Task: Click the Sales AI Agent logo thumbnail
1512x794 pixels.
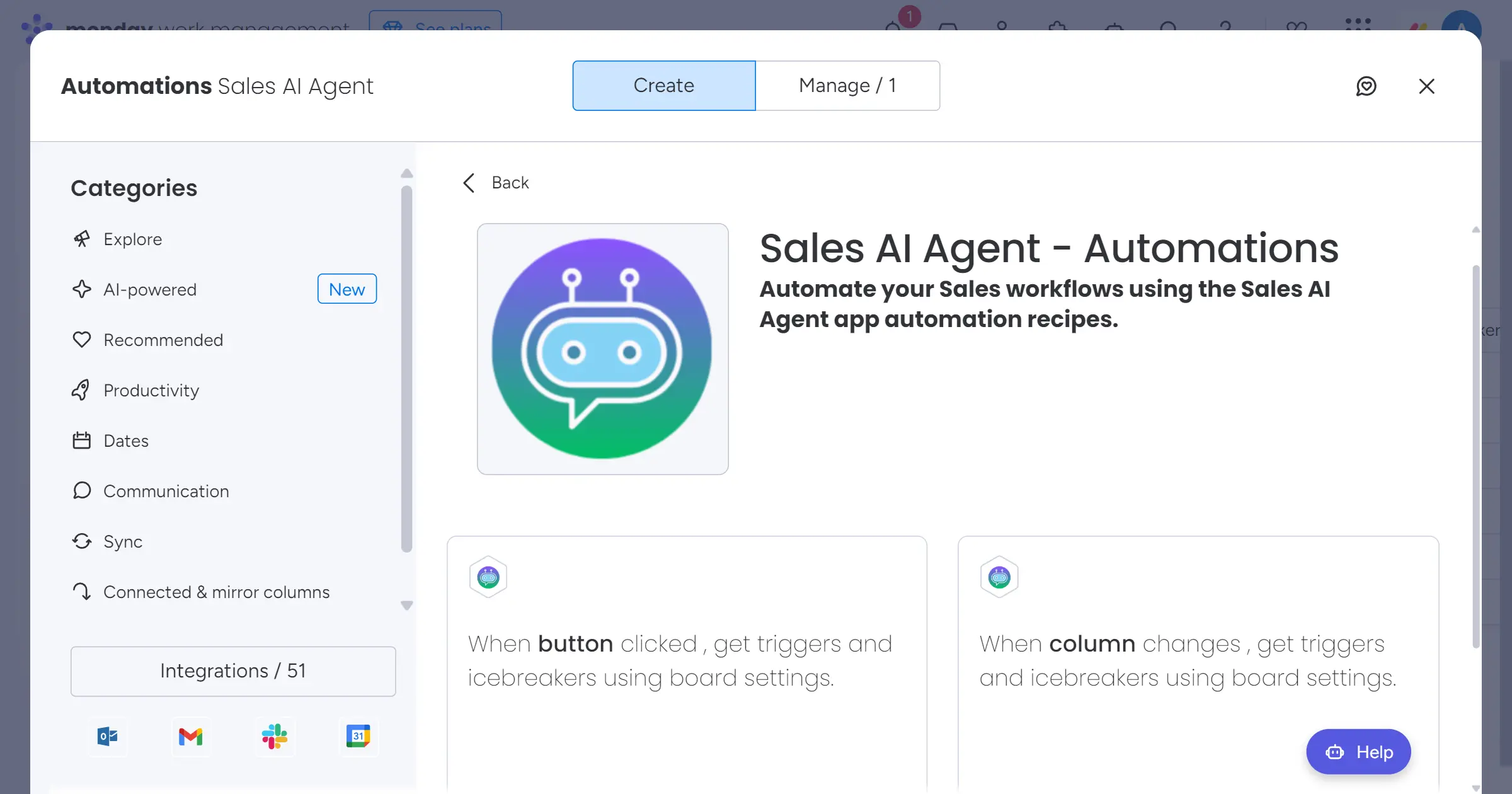Action: tap(602, 348)
